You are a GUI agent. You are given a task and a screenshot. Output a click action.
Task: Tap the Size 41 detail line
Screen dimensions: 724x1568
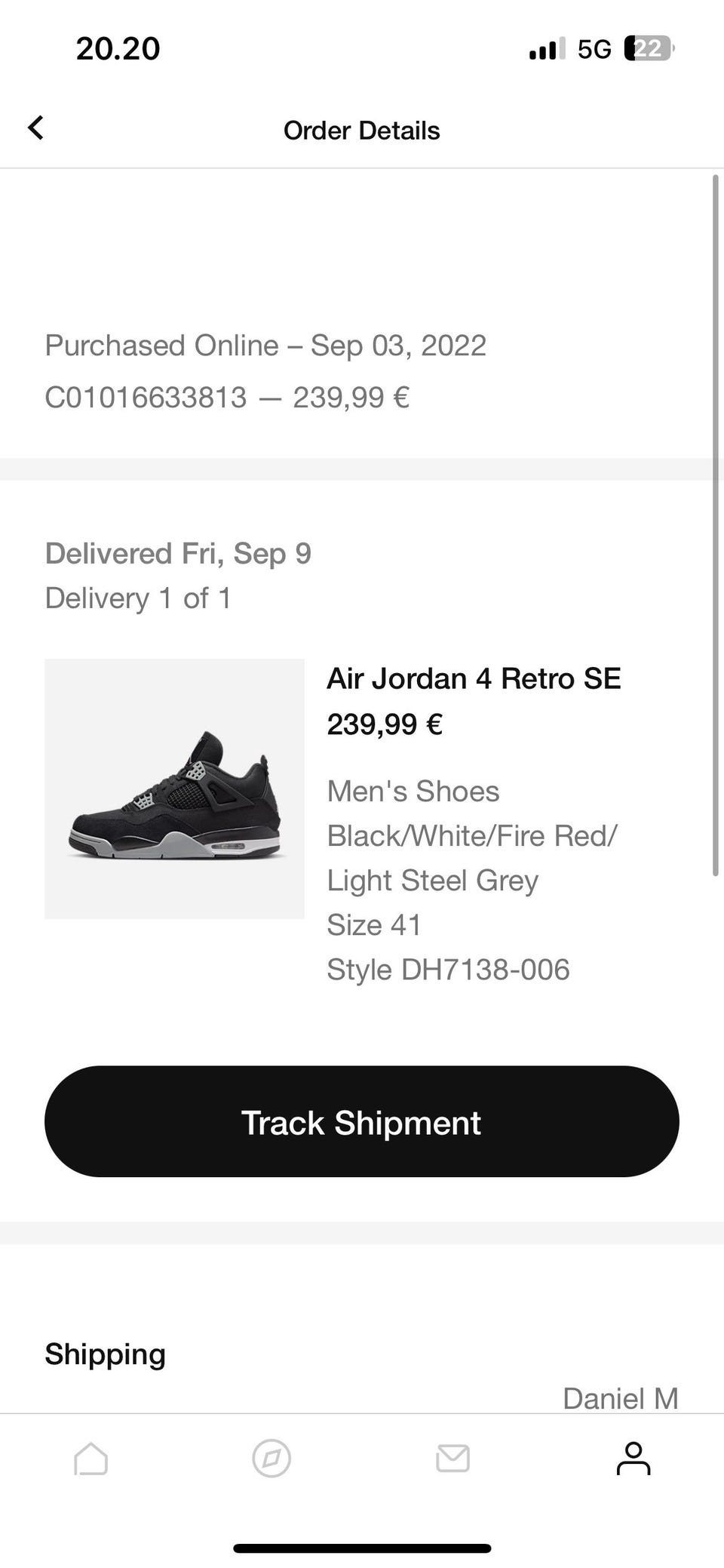tap(374, 925)
